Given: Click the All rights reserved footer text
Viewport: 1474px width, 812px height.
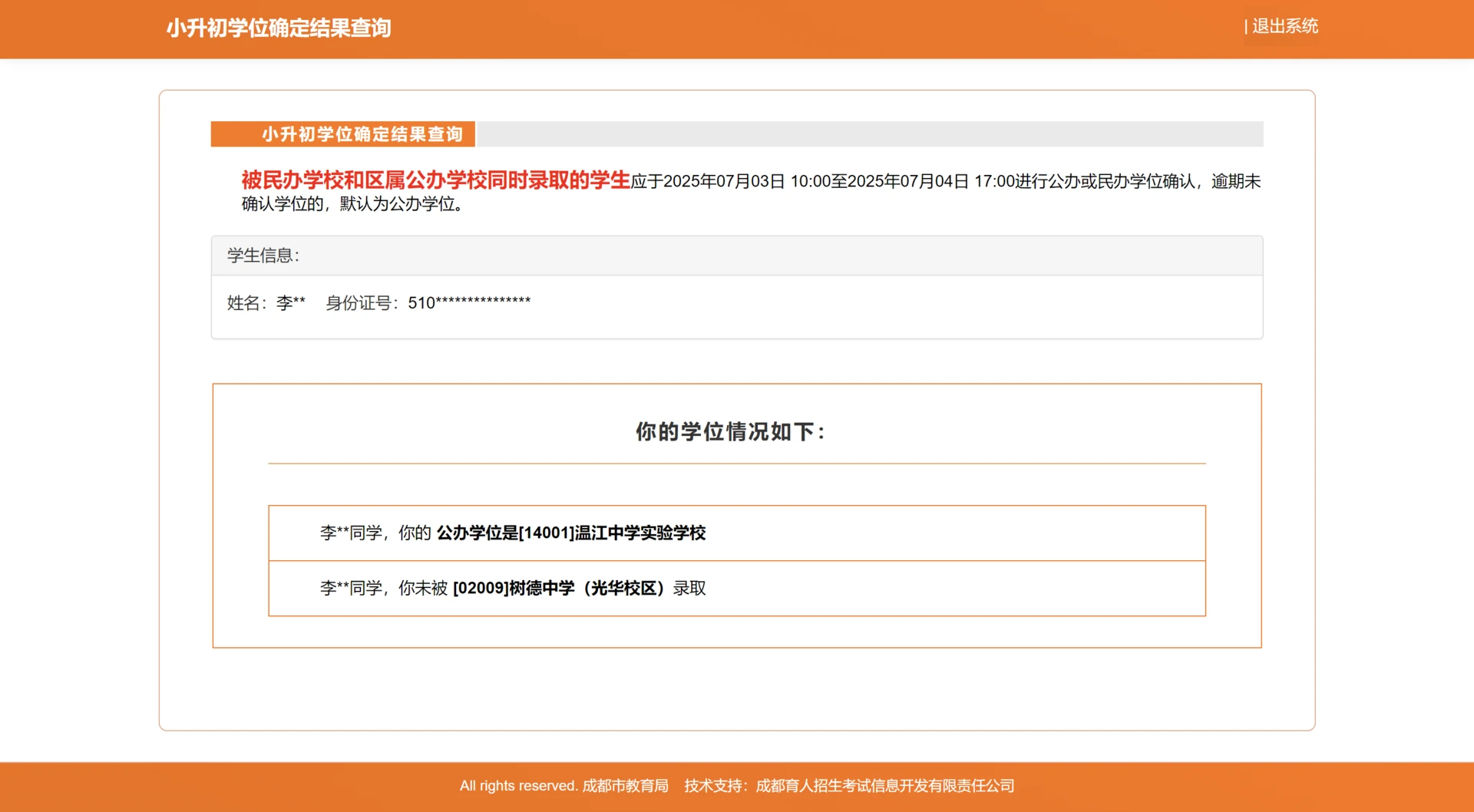Looking at the screenshot, I should click(x=518, y=786).
